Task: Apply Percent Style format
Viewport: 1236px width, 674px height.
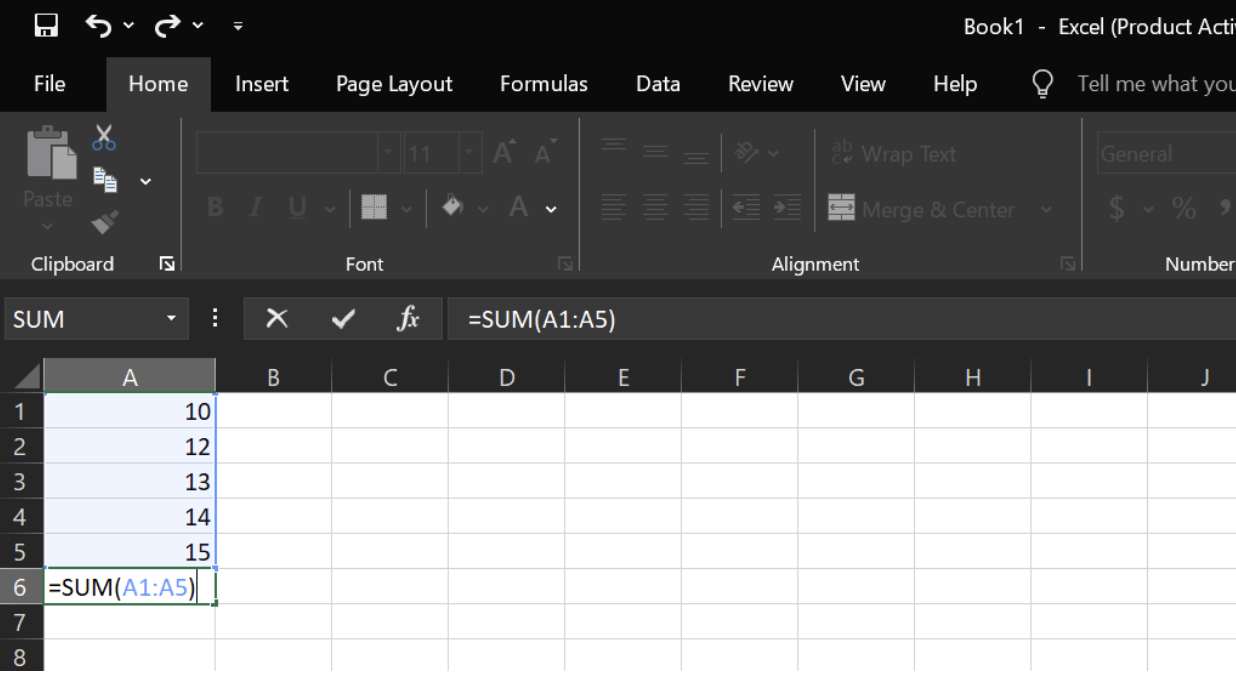Action: coord(1184,208)
